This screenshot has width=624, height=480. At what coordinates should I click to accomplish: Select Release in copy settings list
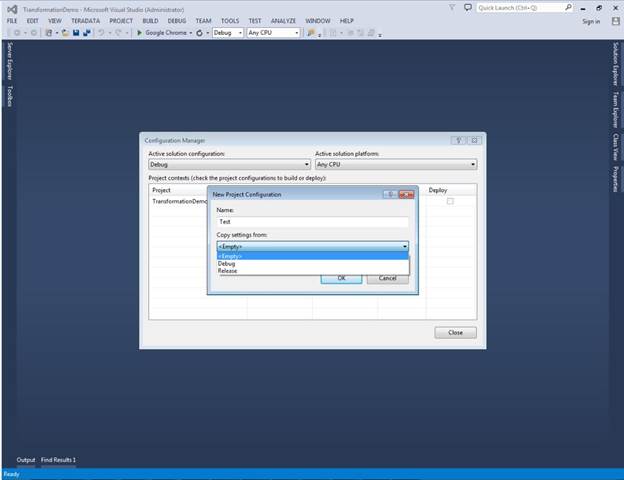click(x=313, y=271)
